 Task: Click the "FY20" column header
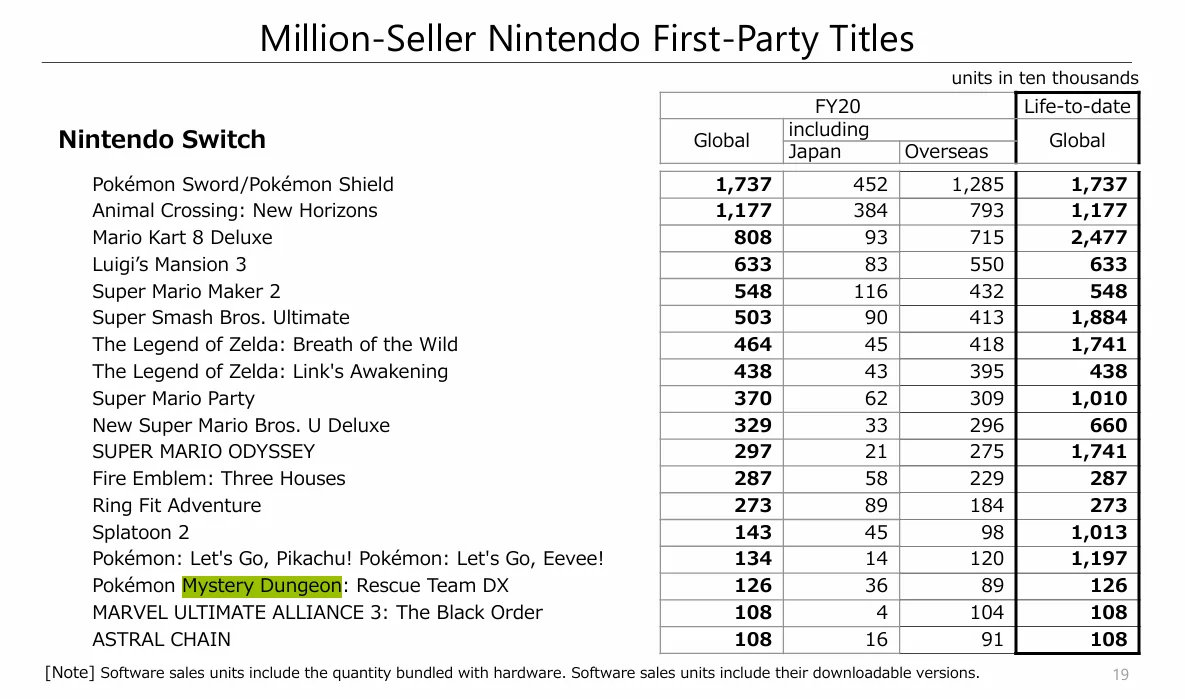click(x=837, y=107)
